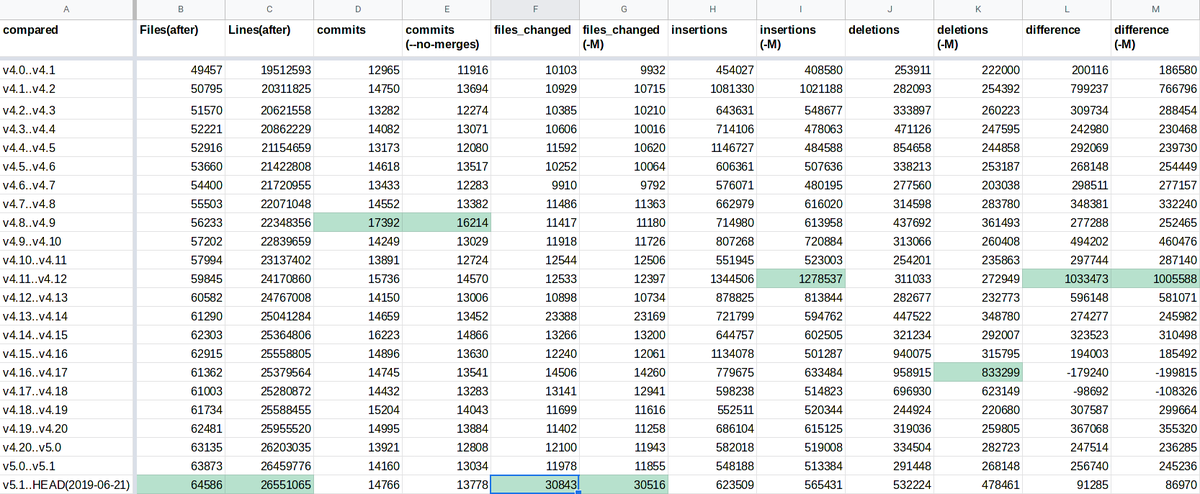Click the 'Lines(after)' header cell
The image size is (1200, 494).
click(x=269, y=38)
